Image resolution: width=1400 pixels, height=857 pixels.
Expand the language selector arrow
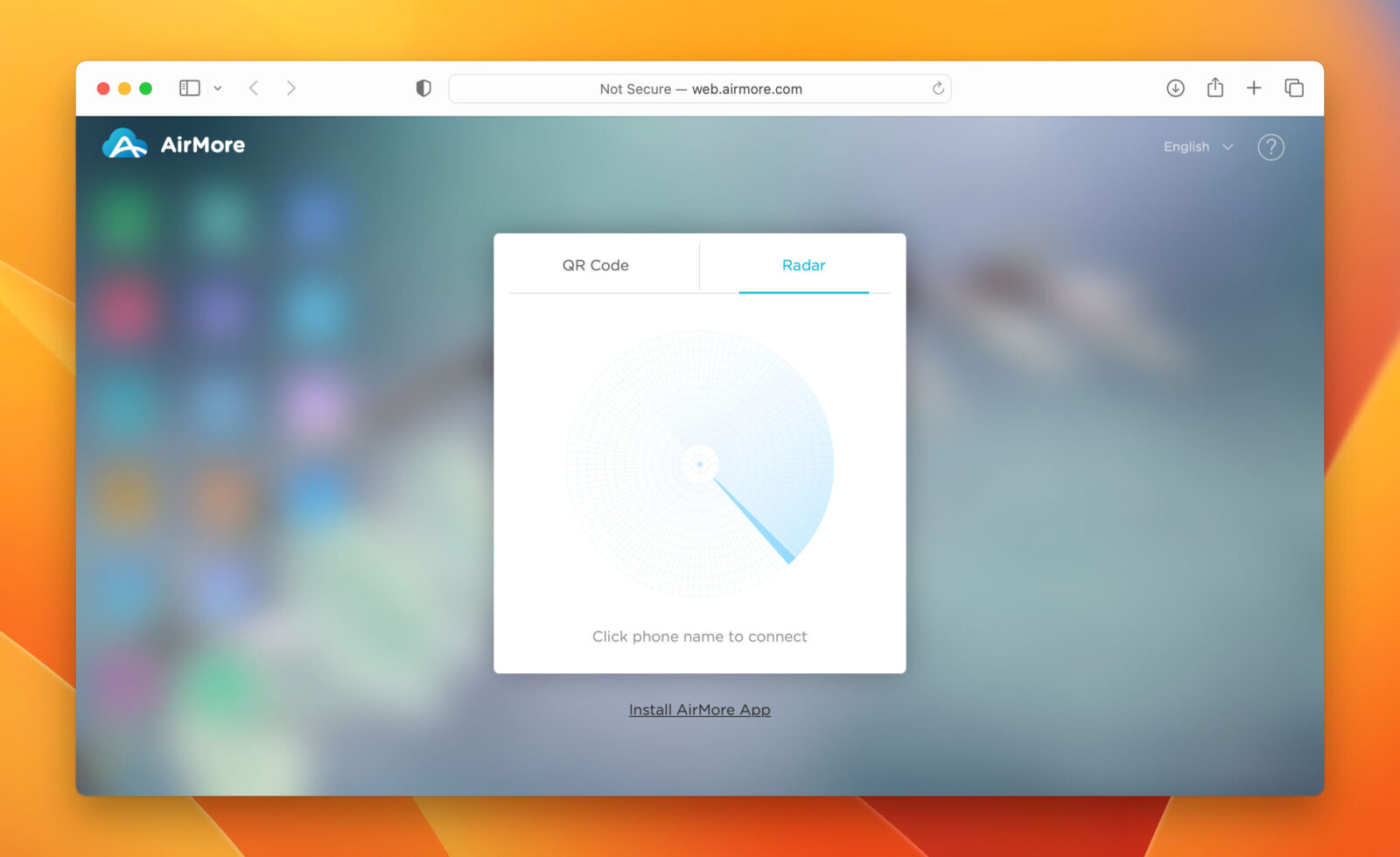click(1227, 146)
